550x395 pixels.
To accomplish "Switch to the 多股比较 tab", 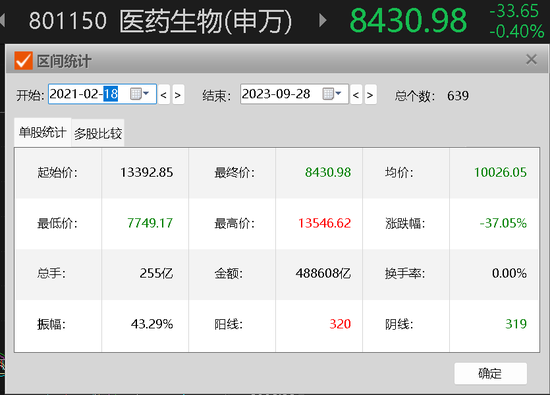I will click(98, 133).
